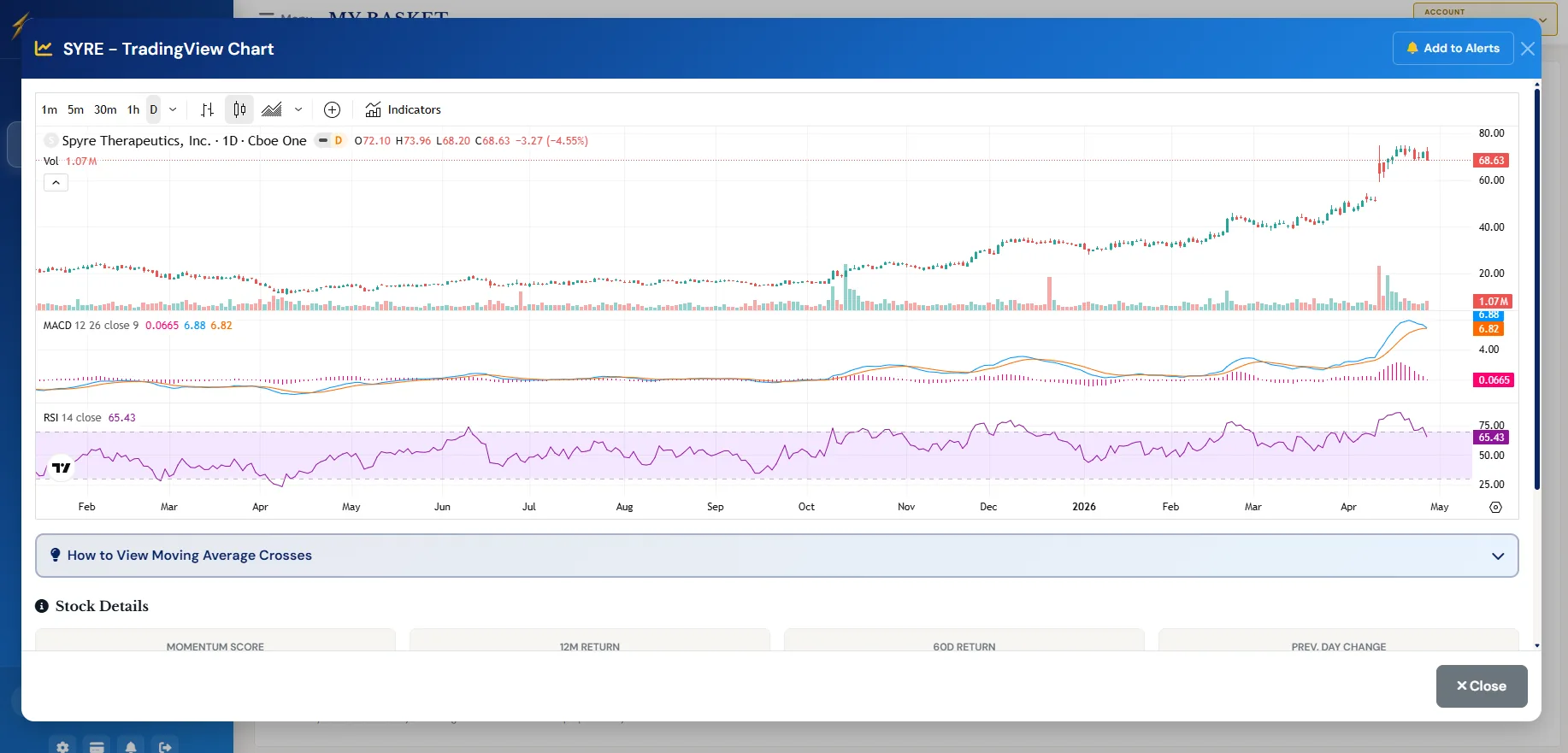Click the MOMENTUM SCORE card
Screen dimensions: 1568x753
pos(215,640)
